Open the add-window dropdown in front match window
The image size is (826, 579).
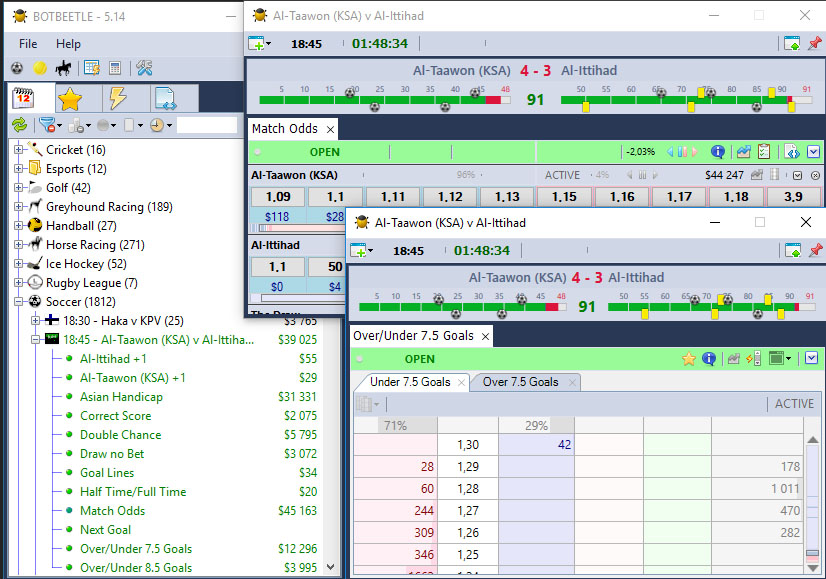(x=361, y=250)
